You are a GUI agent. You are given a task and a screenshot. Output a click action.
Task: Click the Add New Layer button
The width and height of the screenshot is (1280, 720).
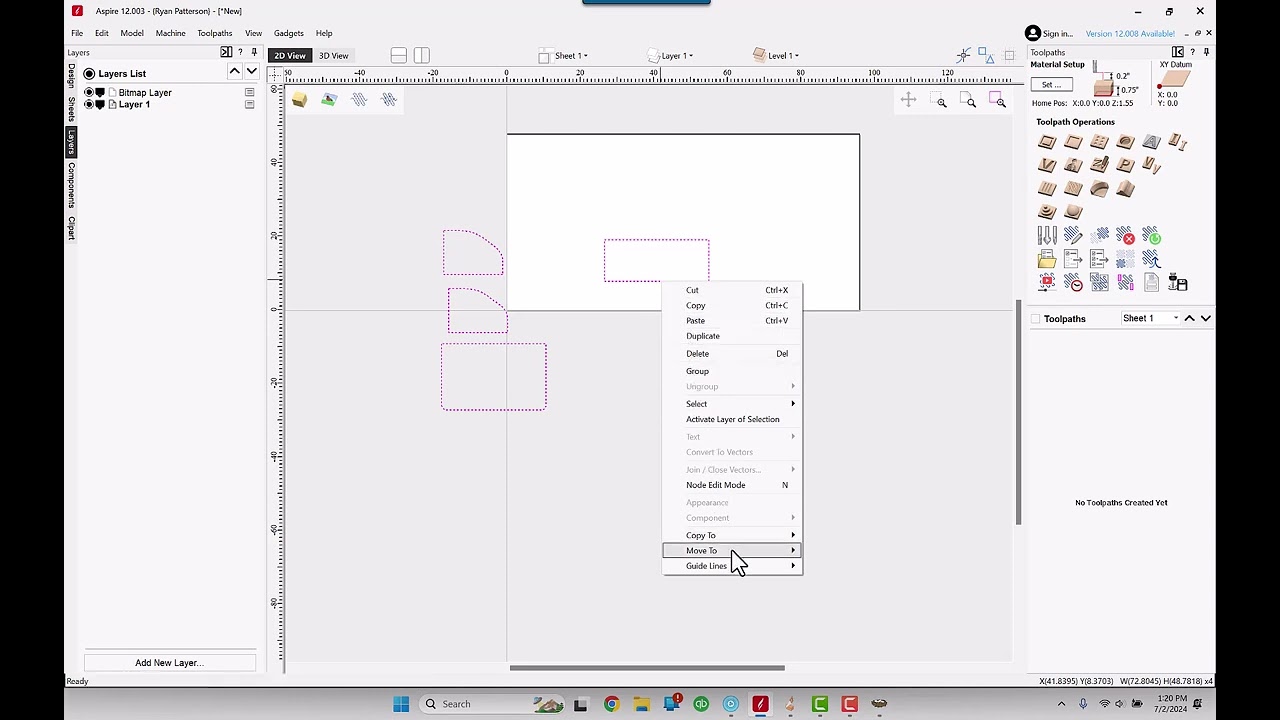(169, 663)
